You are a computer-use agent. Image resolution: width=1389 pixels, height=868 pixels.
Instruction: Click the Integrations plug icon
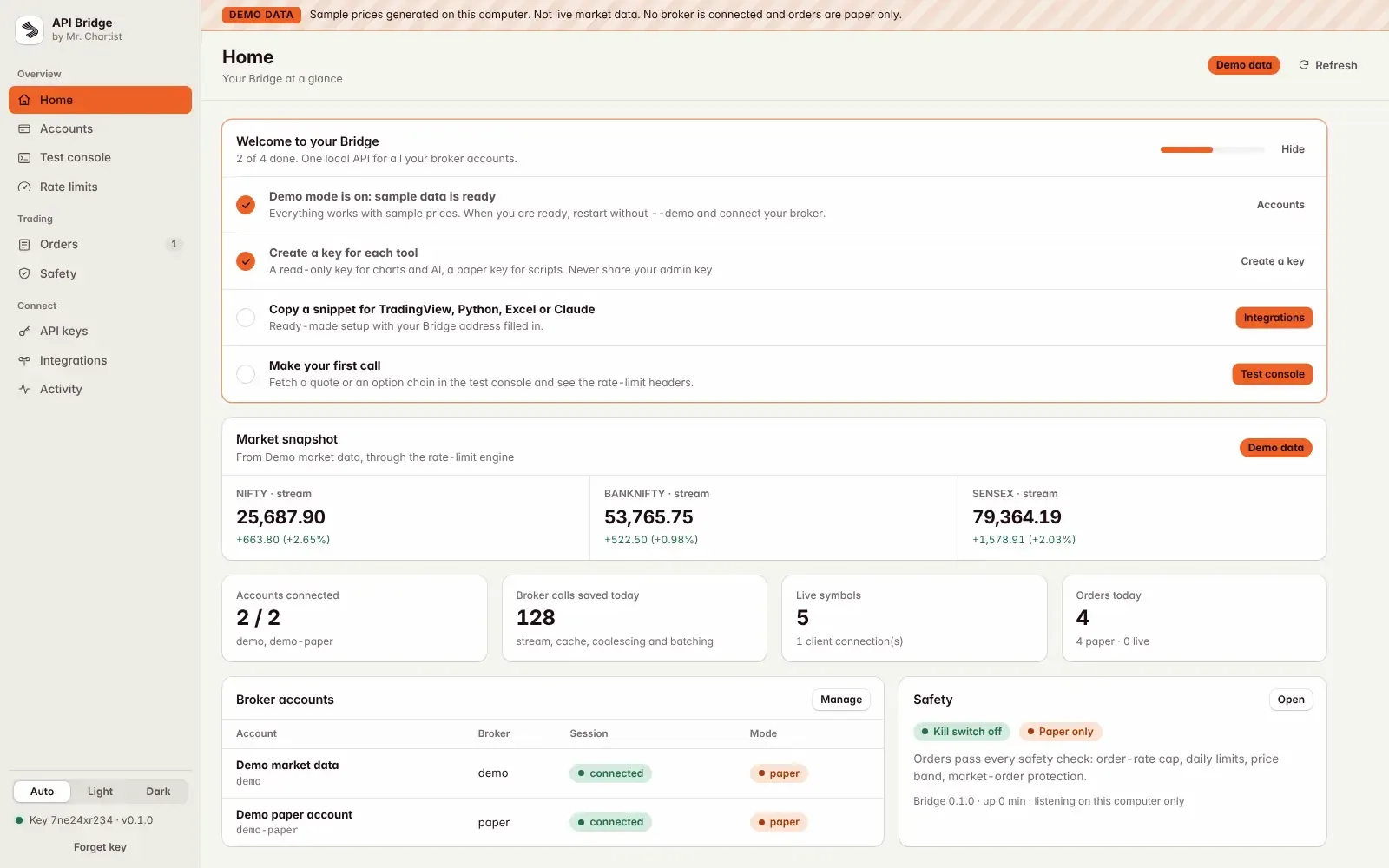[24, 360]
